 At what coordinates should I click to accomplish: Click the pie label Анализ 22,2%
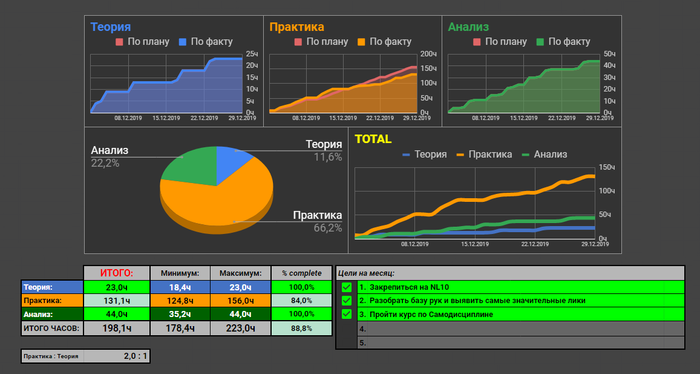[109, 157]
